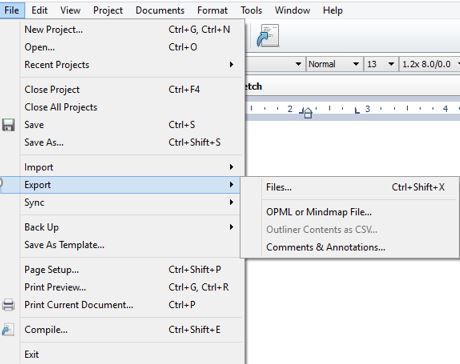Select Open... in the File menu

point(130,47)
